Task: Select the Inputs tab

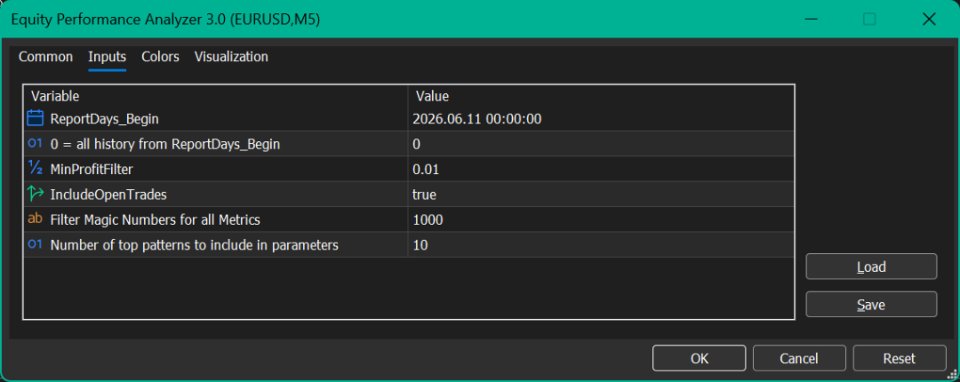Action: 107,57
